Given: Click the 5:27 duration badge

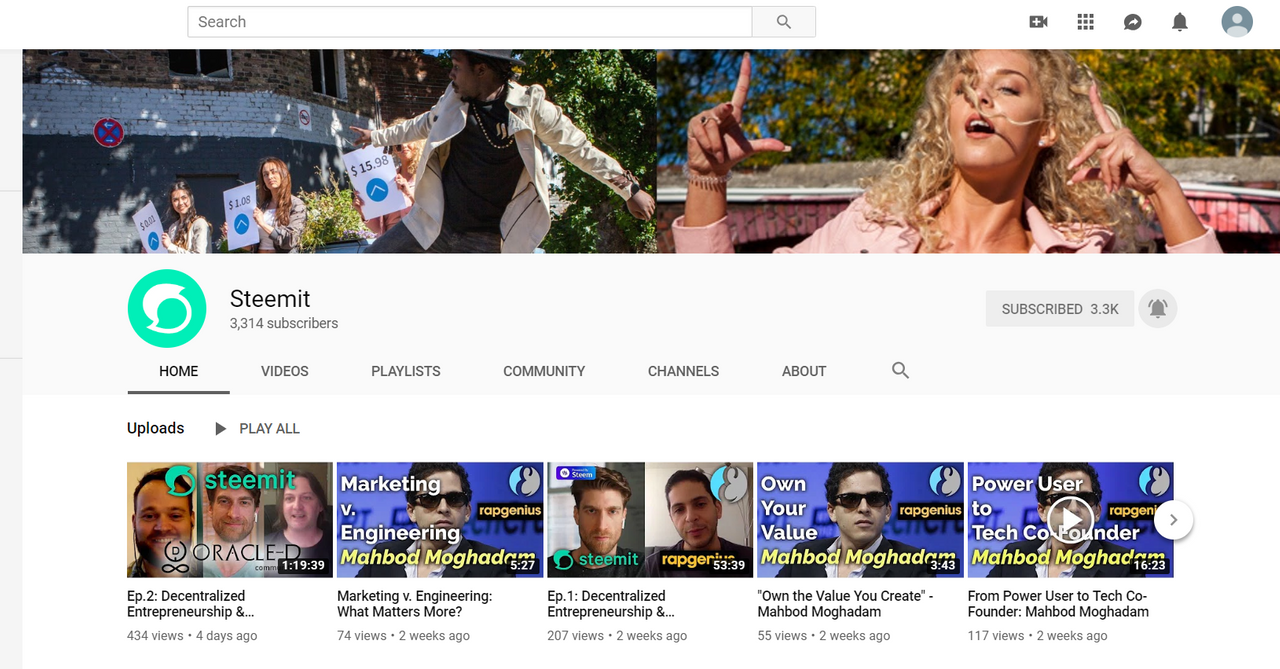Looking at the screenshot, I should click(x=522, y=565).
